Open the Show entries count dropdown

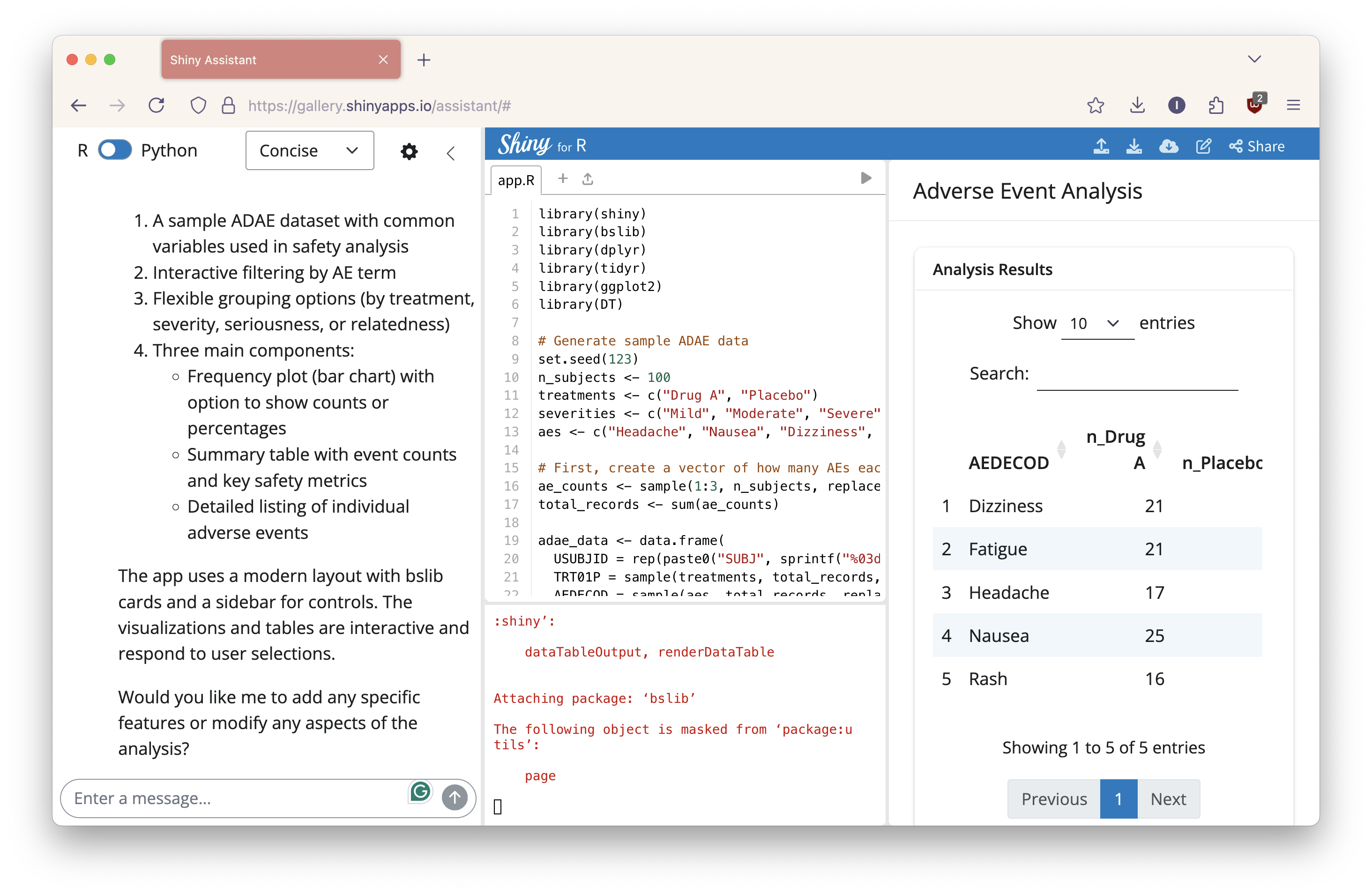tap(1096, 323)
